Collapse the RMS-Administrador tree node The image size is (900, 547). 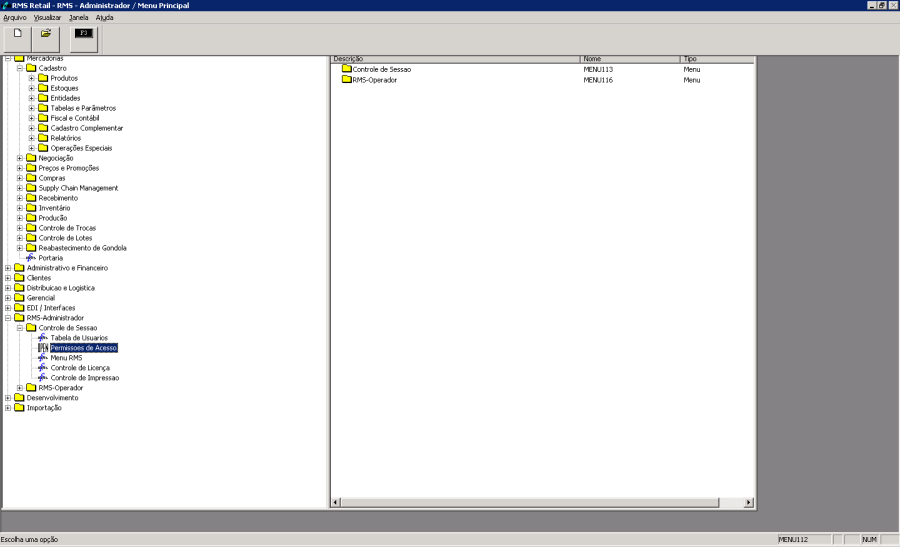8,318
